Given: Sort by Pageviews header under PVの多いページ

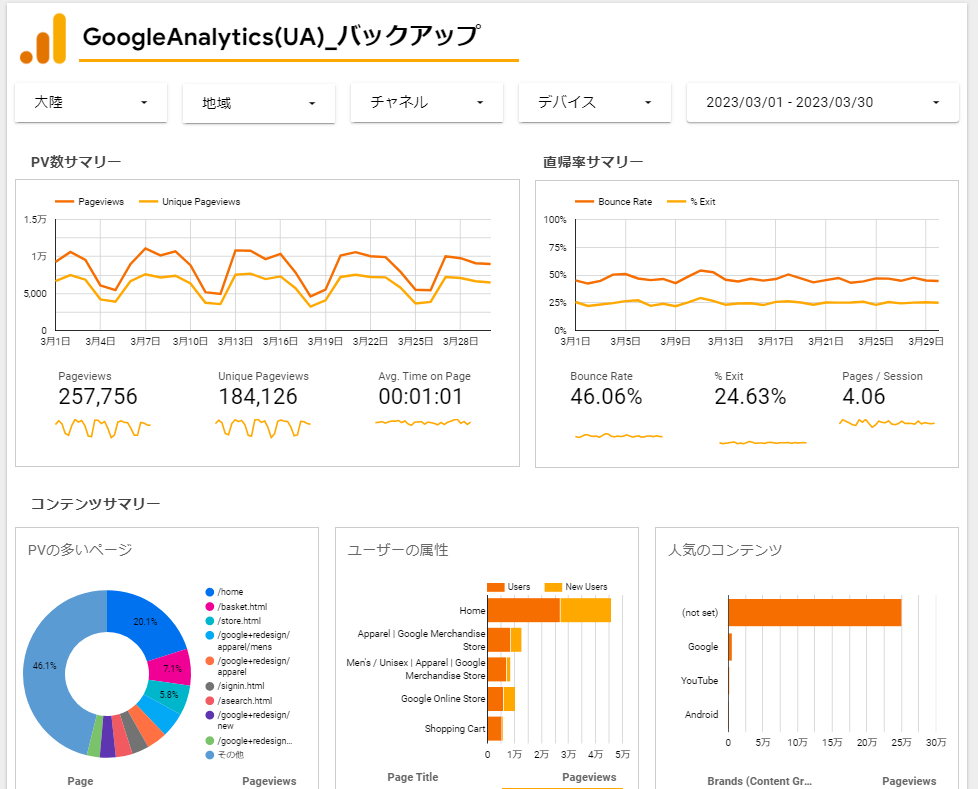Looking at the screenshot, I should pos(269,781).
